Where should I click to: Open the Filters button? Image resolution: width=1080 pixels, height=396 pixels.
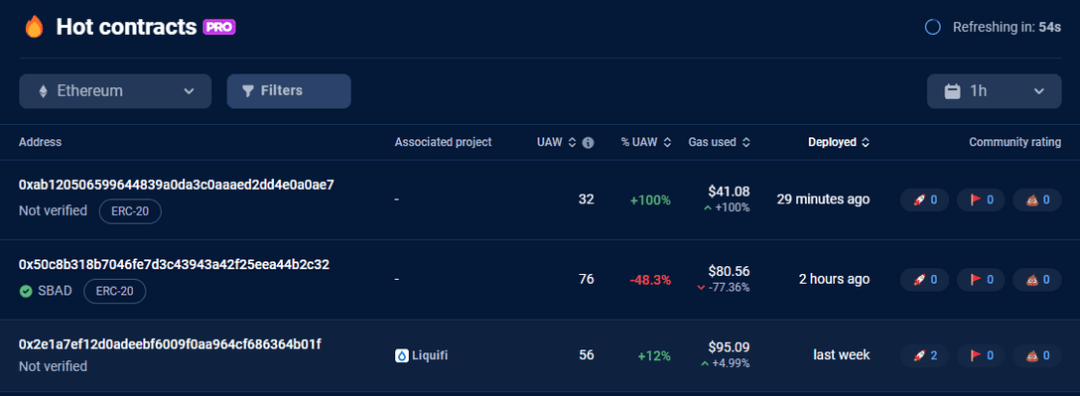289,91
